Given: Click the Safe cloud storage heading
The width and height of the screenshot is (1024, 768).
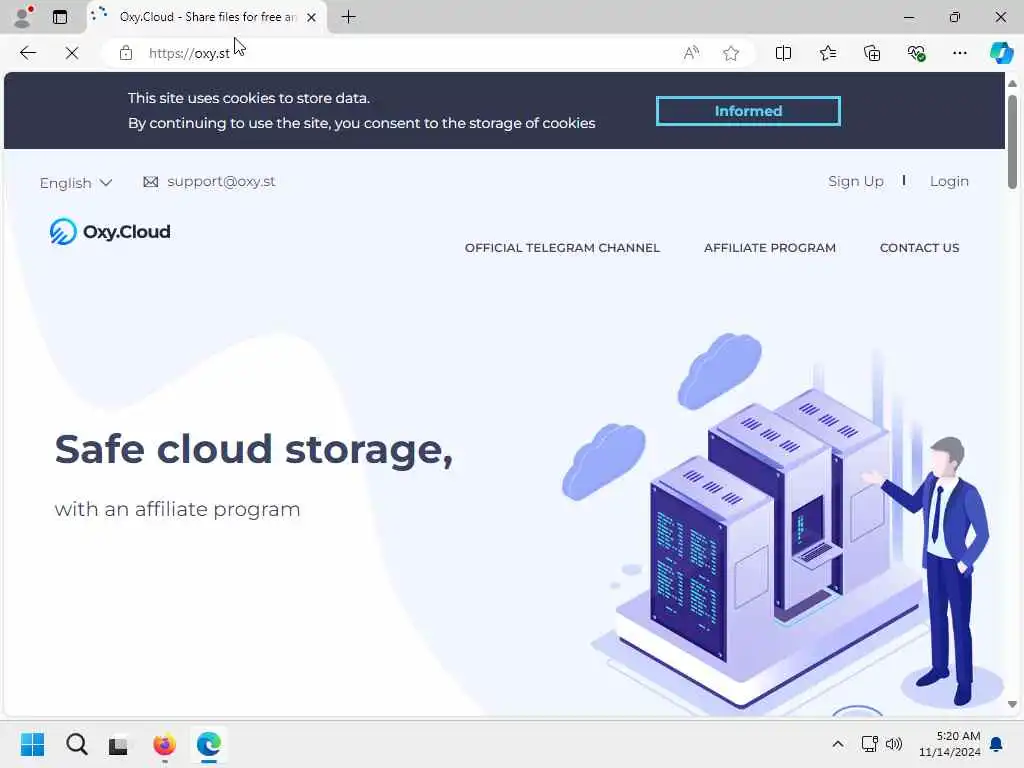Looking at the screenshot, I should [x=254, y=450].
